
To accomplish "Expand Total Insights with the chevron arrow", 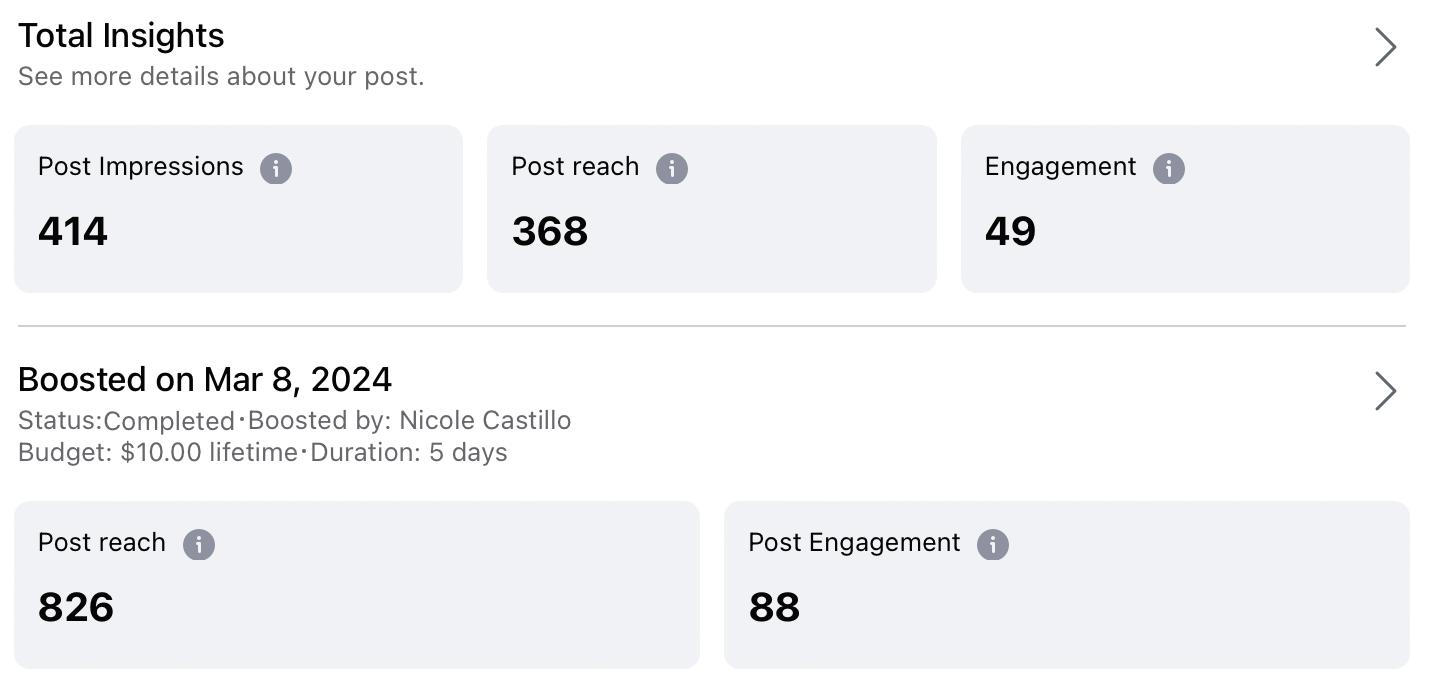I will pos(1385,47).
